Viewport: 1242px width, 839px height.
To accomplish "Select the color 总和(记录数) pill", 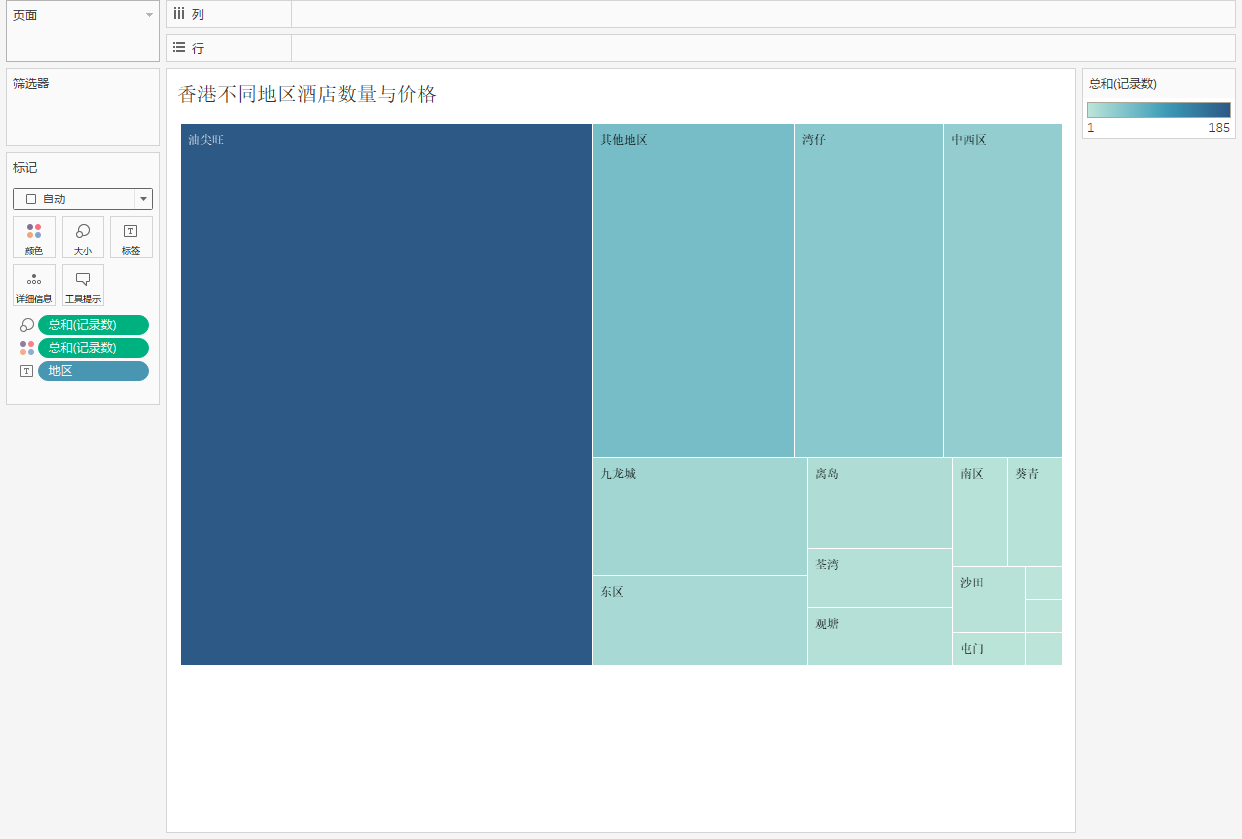I will [93, 348].
